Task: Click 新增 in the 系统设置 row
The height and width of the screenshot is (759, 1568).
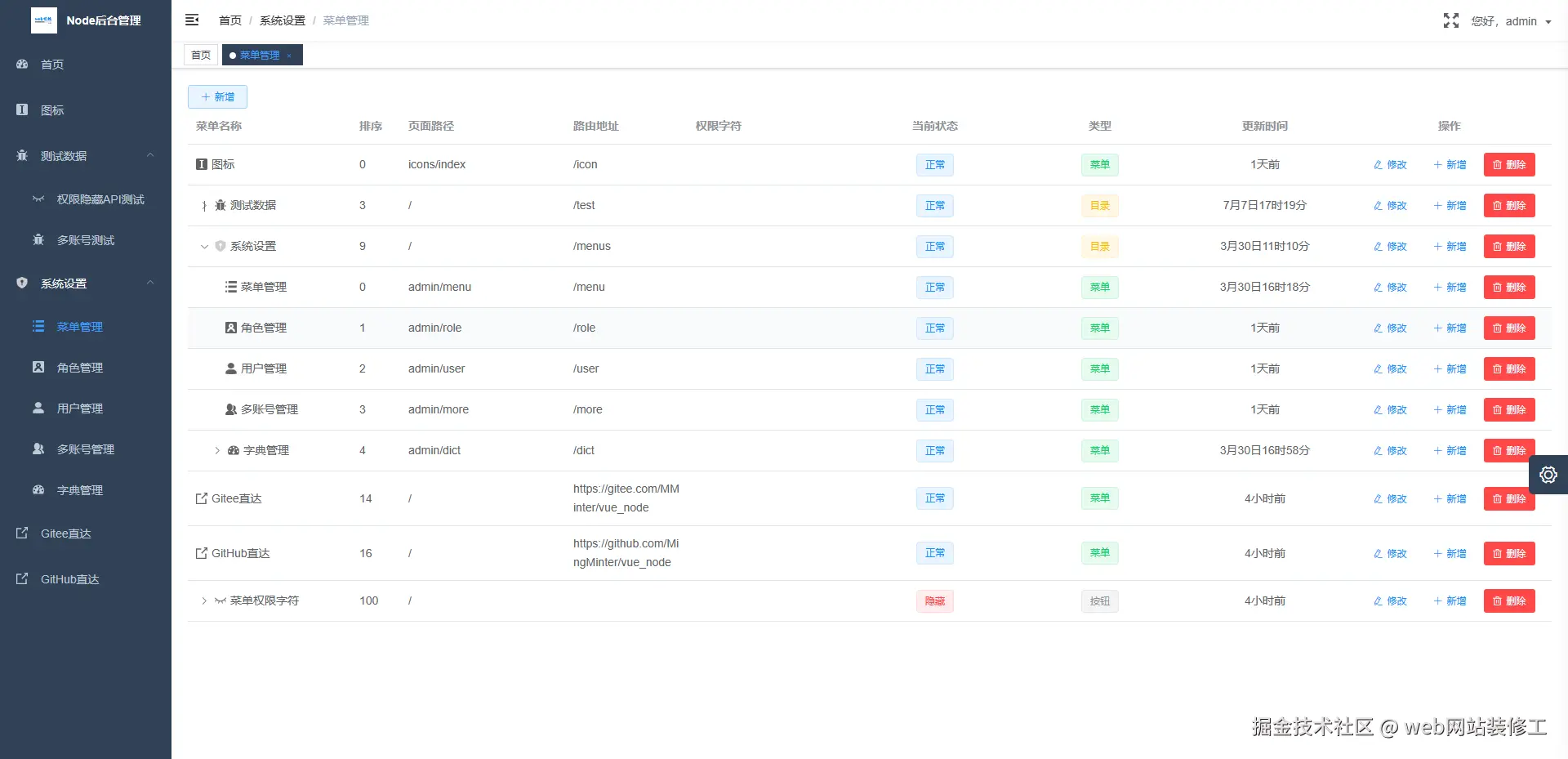Action: tap(1450, 246)
